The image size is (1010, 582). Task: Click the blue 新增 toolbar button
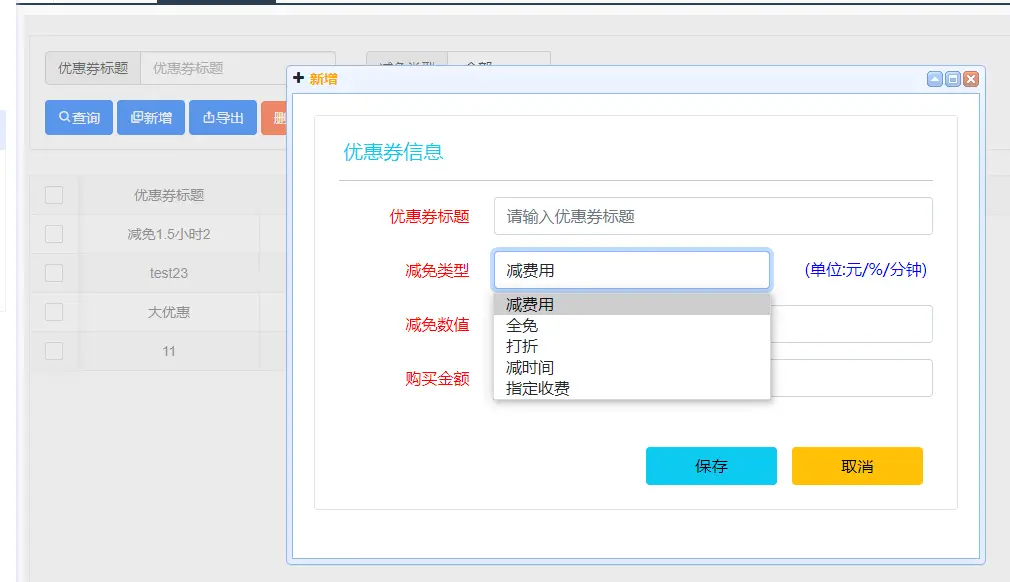pyautogui.click(x=151, y=118)
